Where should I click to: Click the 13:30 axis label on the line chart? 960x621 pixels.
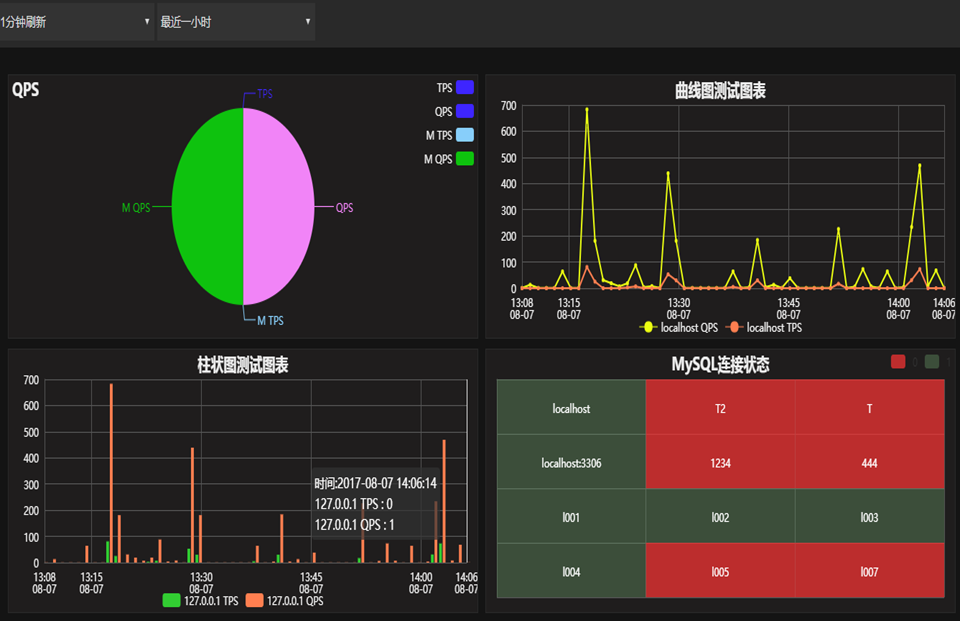click(678, 309)
